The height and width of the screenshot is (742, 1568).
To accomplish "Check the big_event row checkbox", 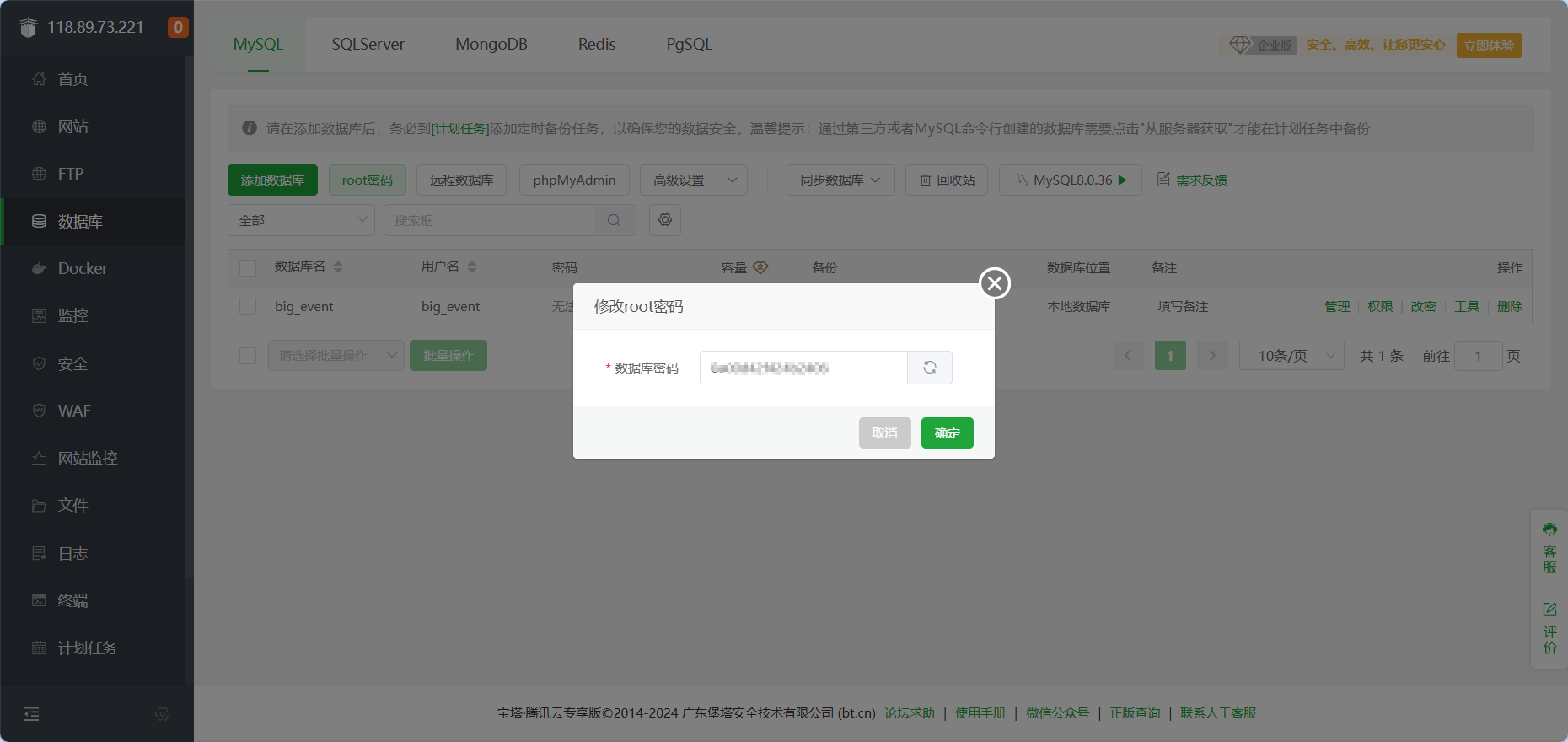I will pyautogui.click(x=248, y=306).
